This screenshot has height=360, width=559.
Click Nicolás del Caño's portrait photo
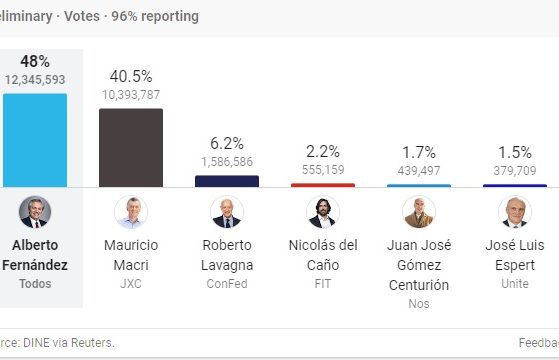pos(323,212)
